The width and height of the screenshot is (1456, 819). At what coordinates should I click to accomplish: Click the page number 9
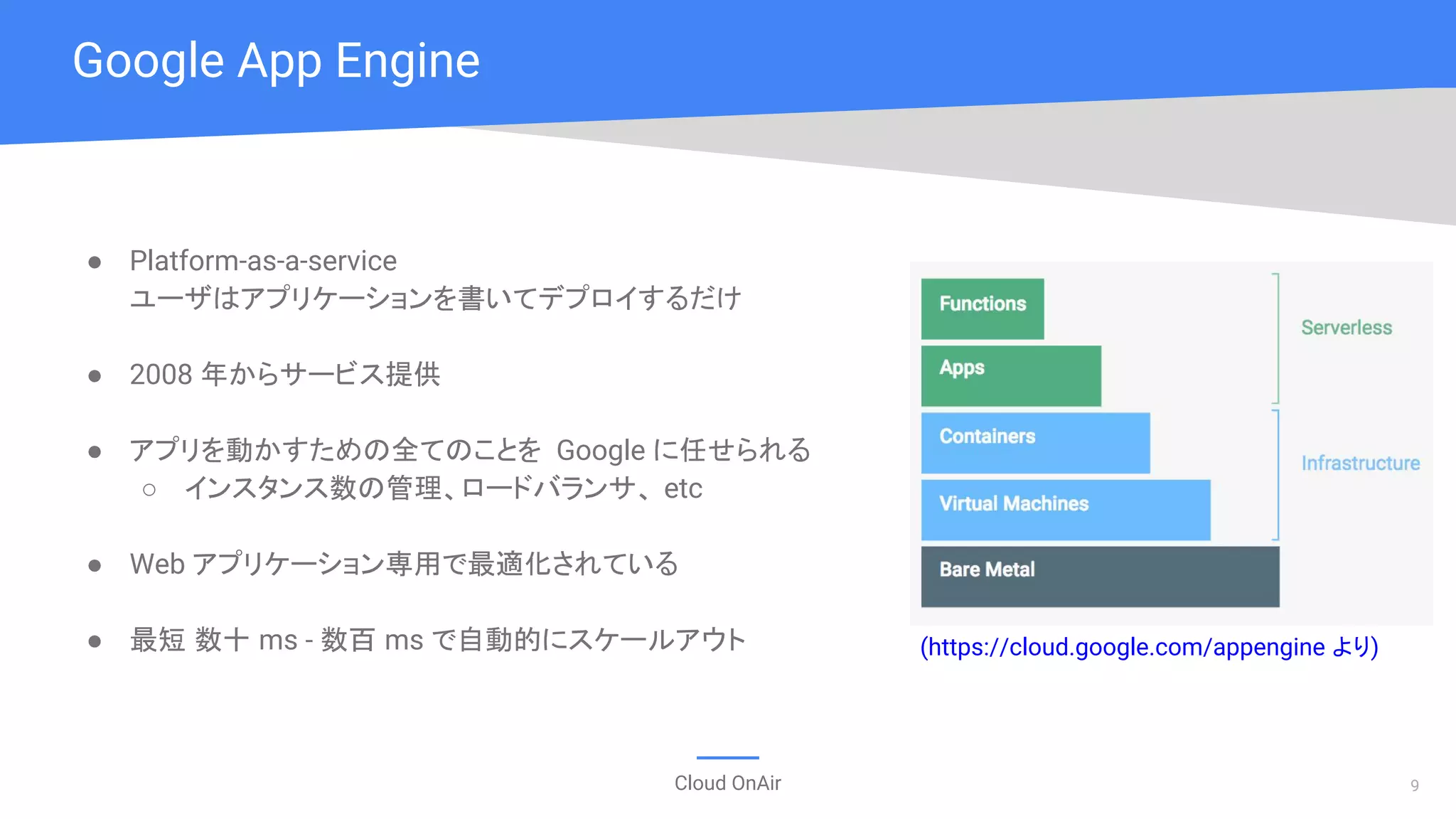[1414, 786]
